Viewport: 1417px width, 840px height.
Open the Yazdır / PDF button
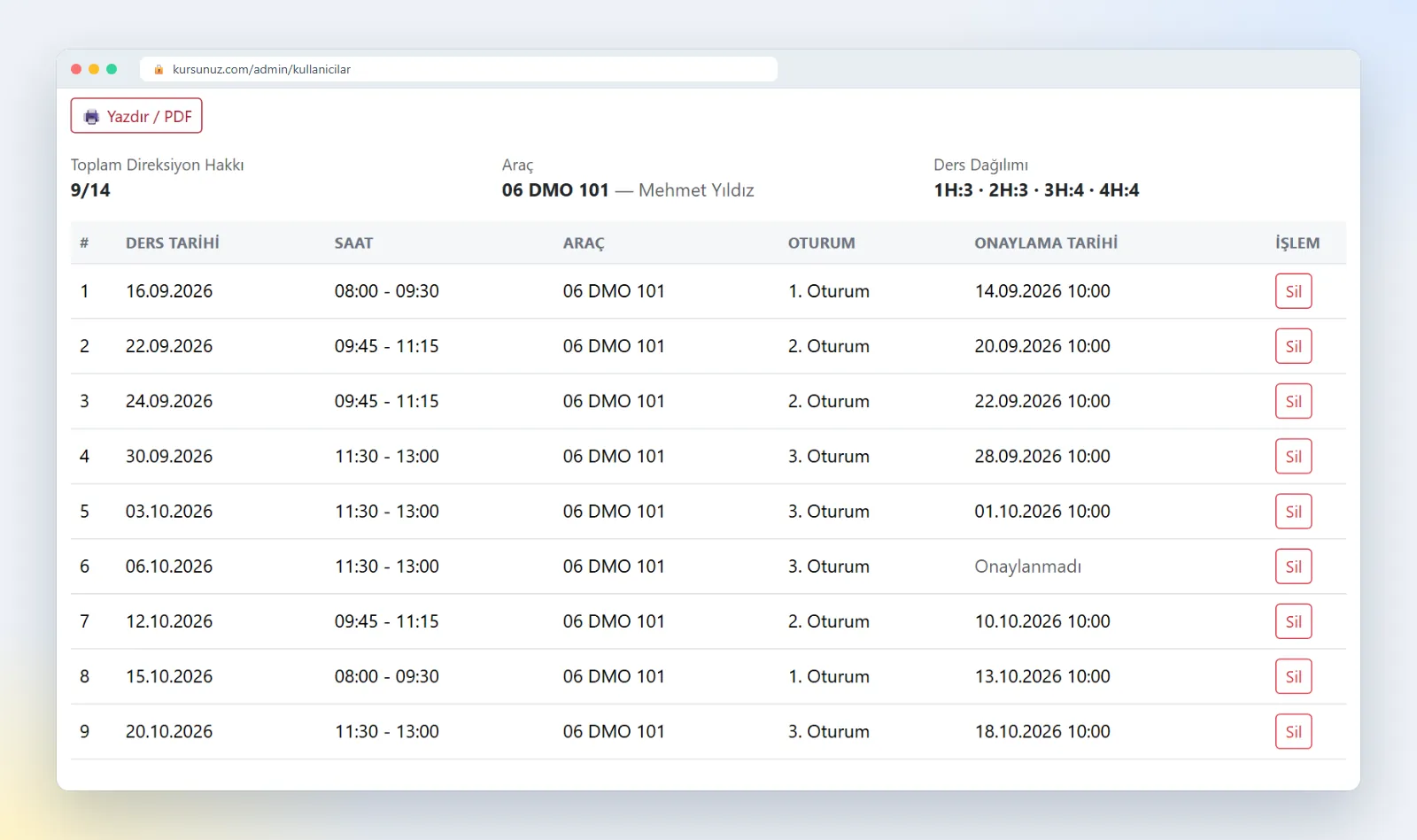136,116
